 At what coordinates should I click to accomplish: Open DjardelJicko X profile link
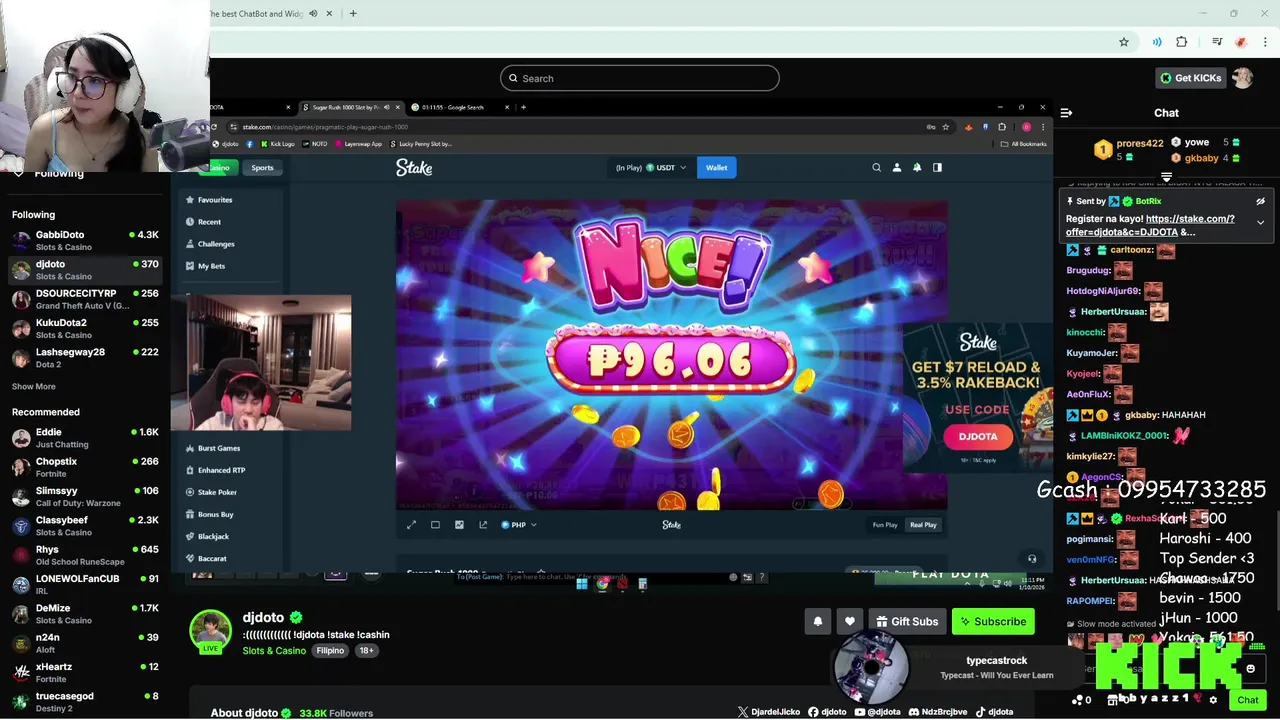point(768,712)
